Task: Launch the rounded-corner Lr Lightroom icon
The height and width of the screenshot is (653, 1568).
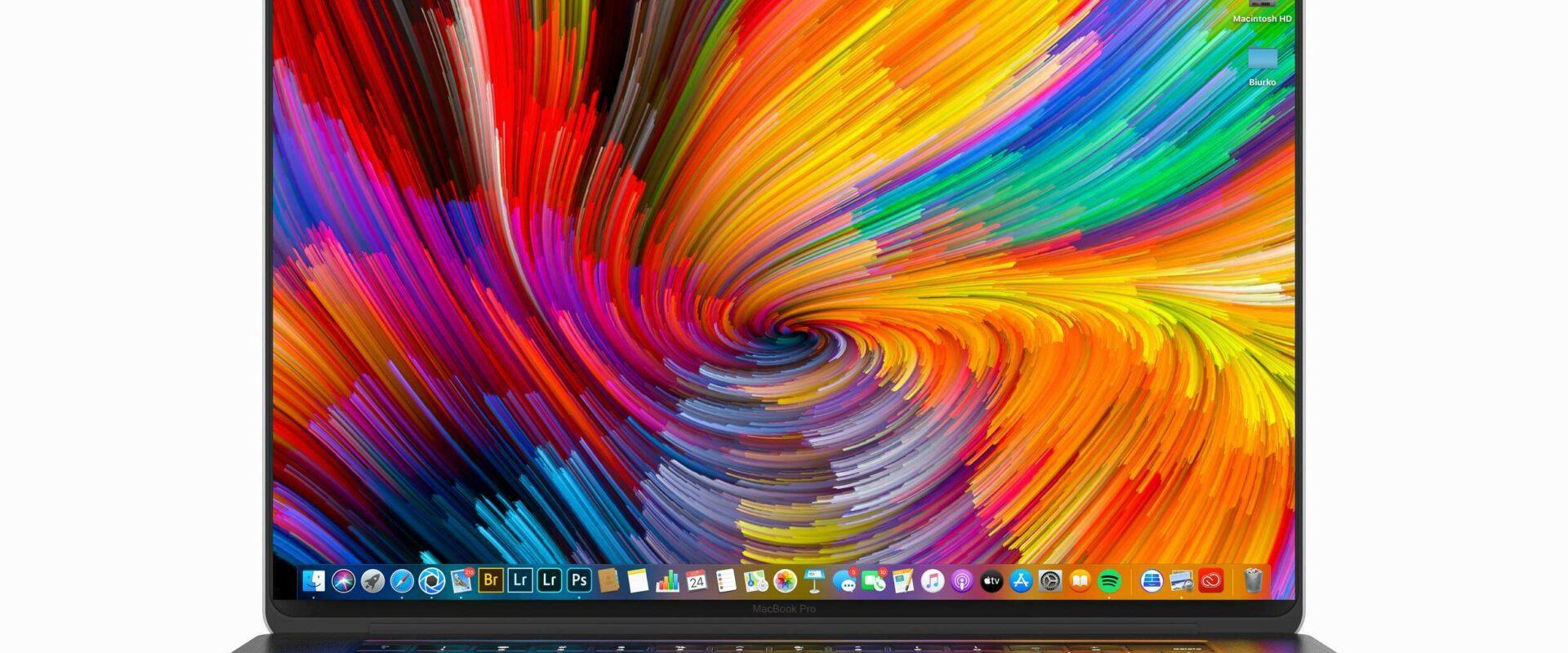Action: click(550, 580)
